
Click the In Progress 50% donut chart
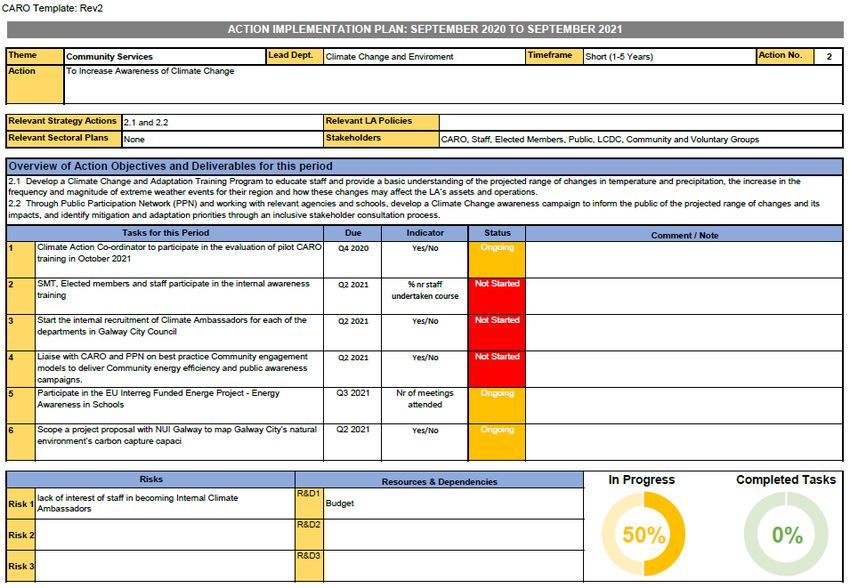click(x=643, y=534)
